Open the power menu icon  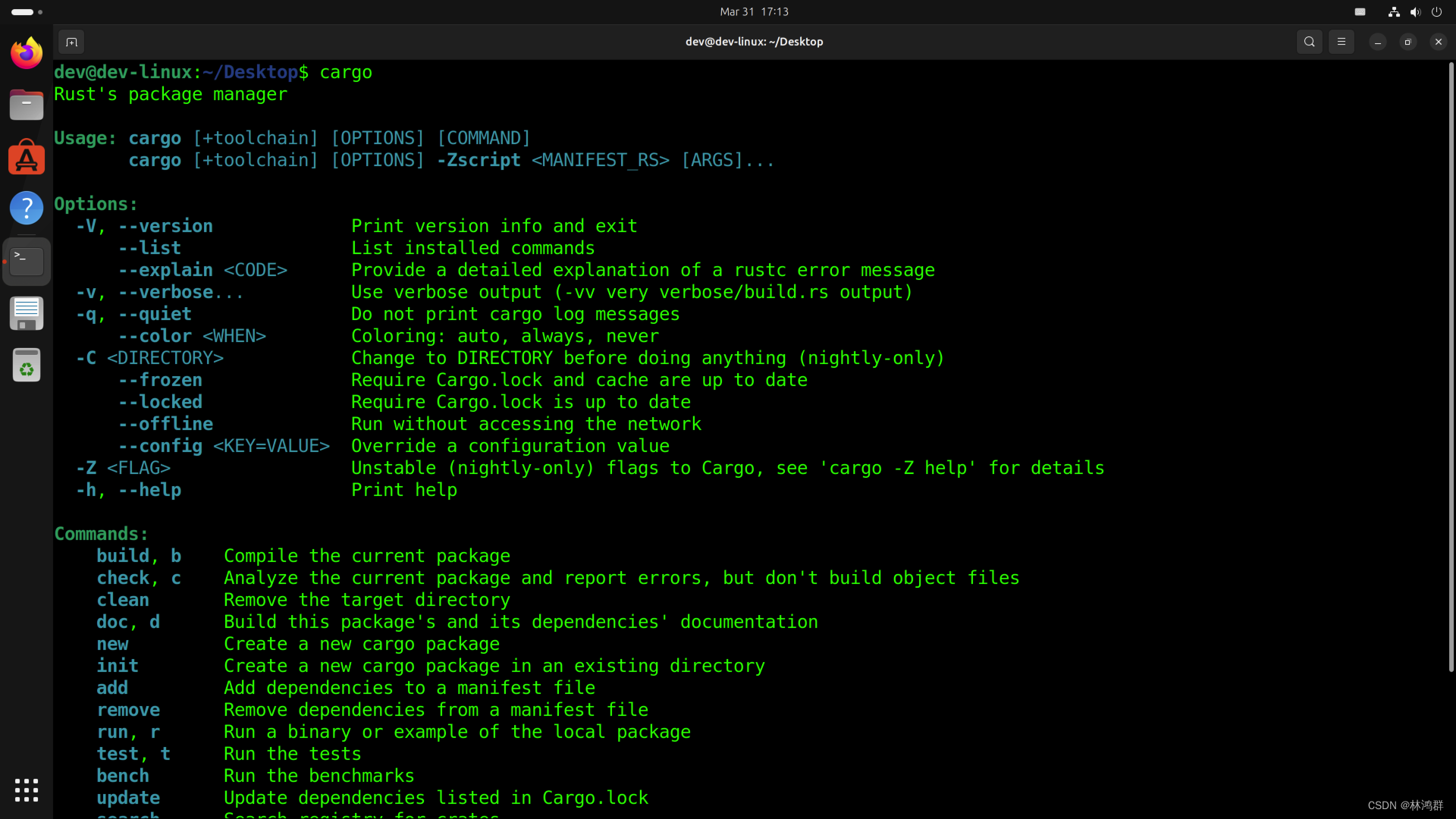1436,11
